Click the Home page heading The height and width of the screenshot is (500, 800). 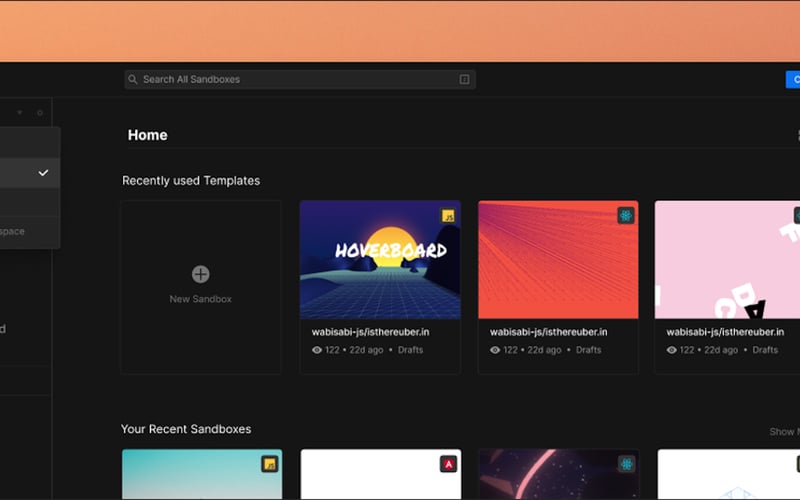147,135
